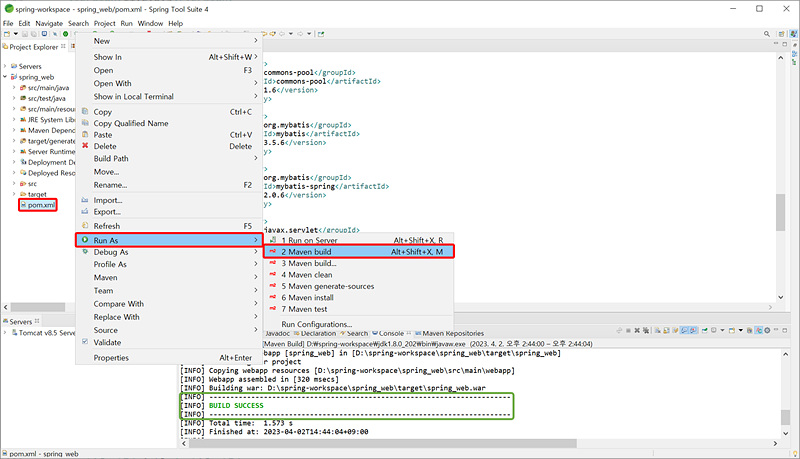Image resolution: width=800 pixels, height=459 pixels.
Task: Click the Run on Server icon
Action: pos(272,240)
